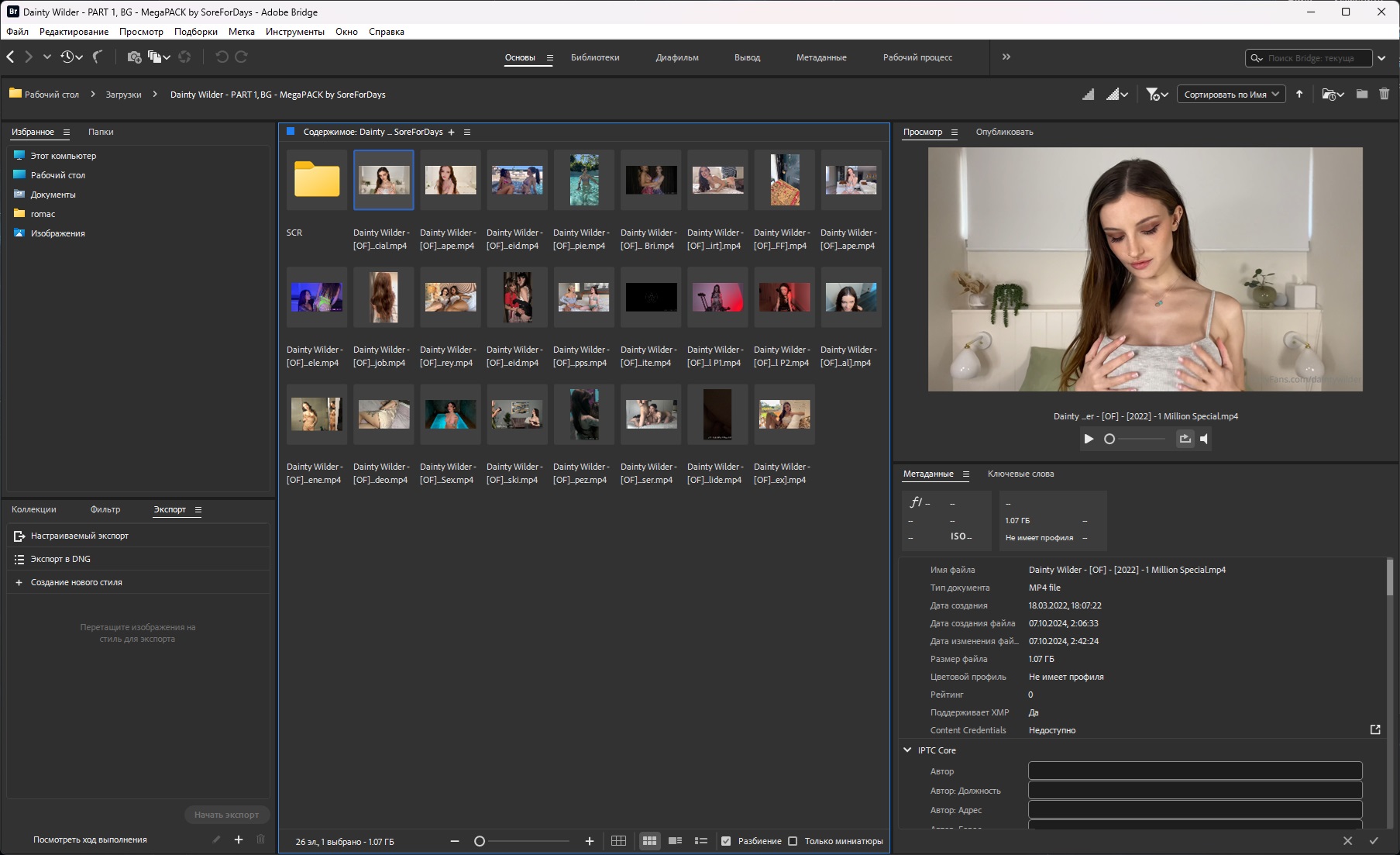Click Создание нового стиля
Viewport: 1400px width, 855px height.
pos(76,582)
